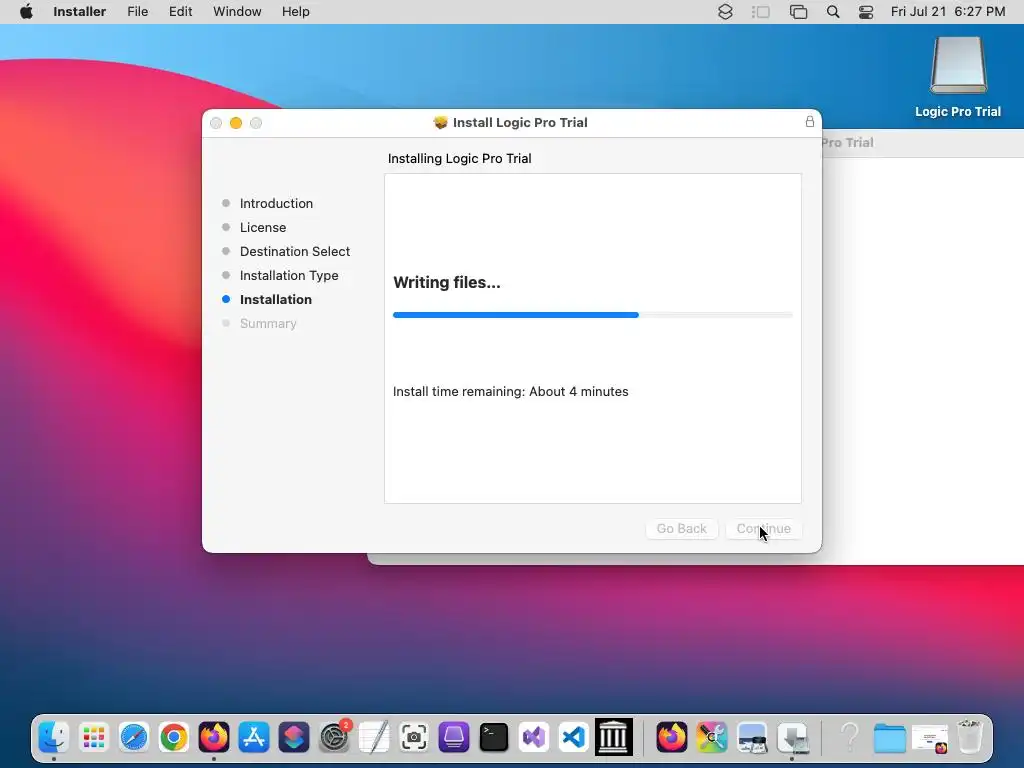
Task: Click the Go Back button
Action: 682,528
